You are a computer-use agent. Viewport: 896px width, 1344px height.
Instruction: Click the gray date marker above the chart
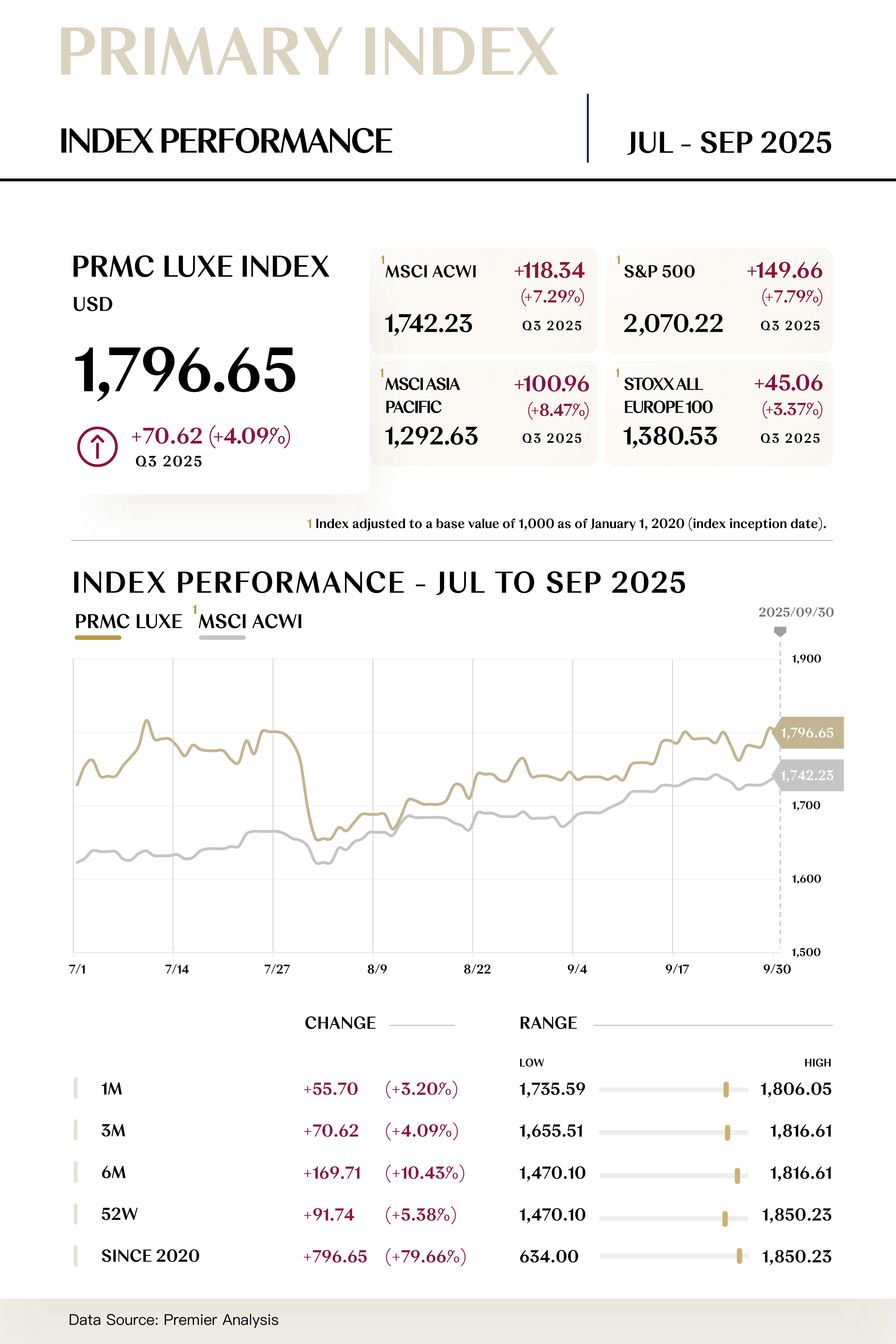(780, 631)
